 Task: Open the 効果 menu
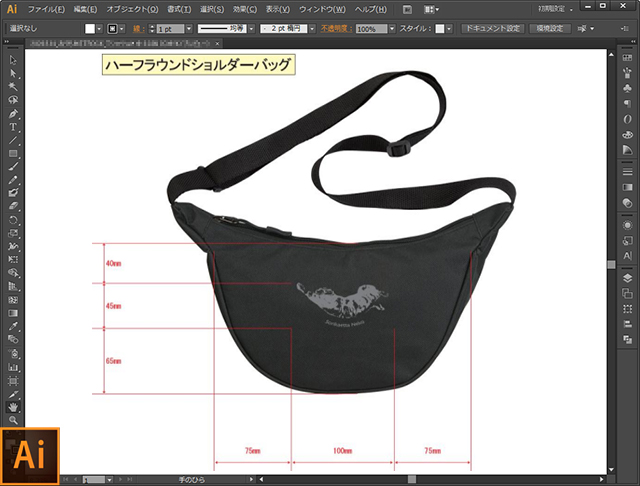[245, 9]
